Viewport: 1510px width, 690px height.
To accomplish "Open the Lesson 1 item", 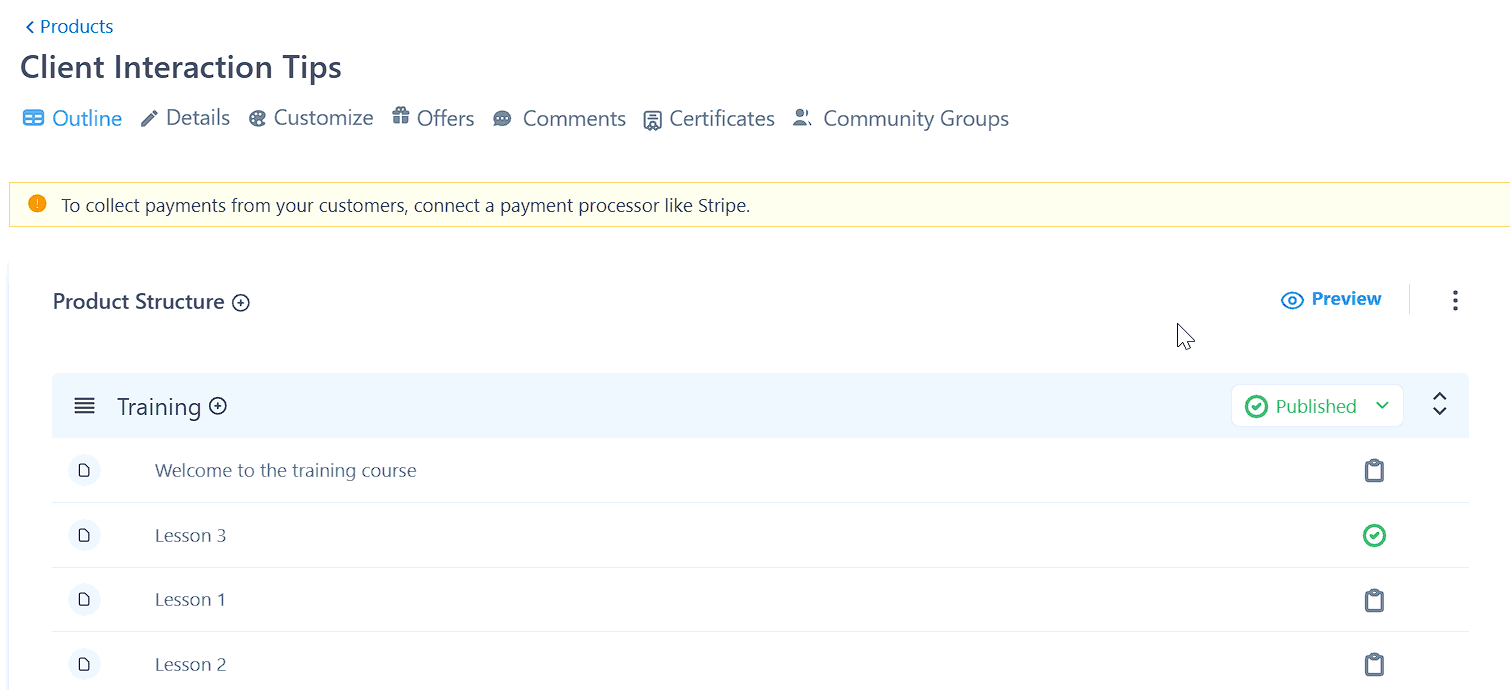I will coord(190,600).
